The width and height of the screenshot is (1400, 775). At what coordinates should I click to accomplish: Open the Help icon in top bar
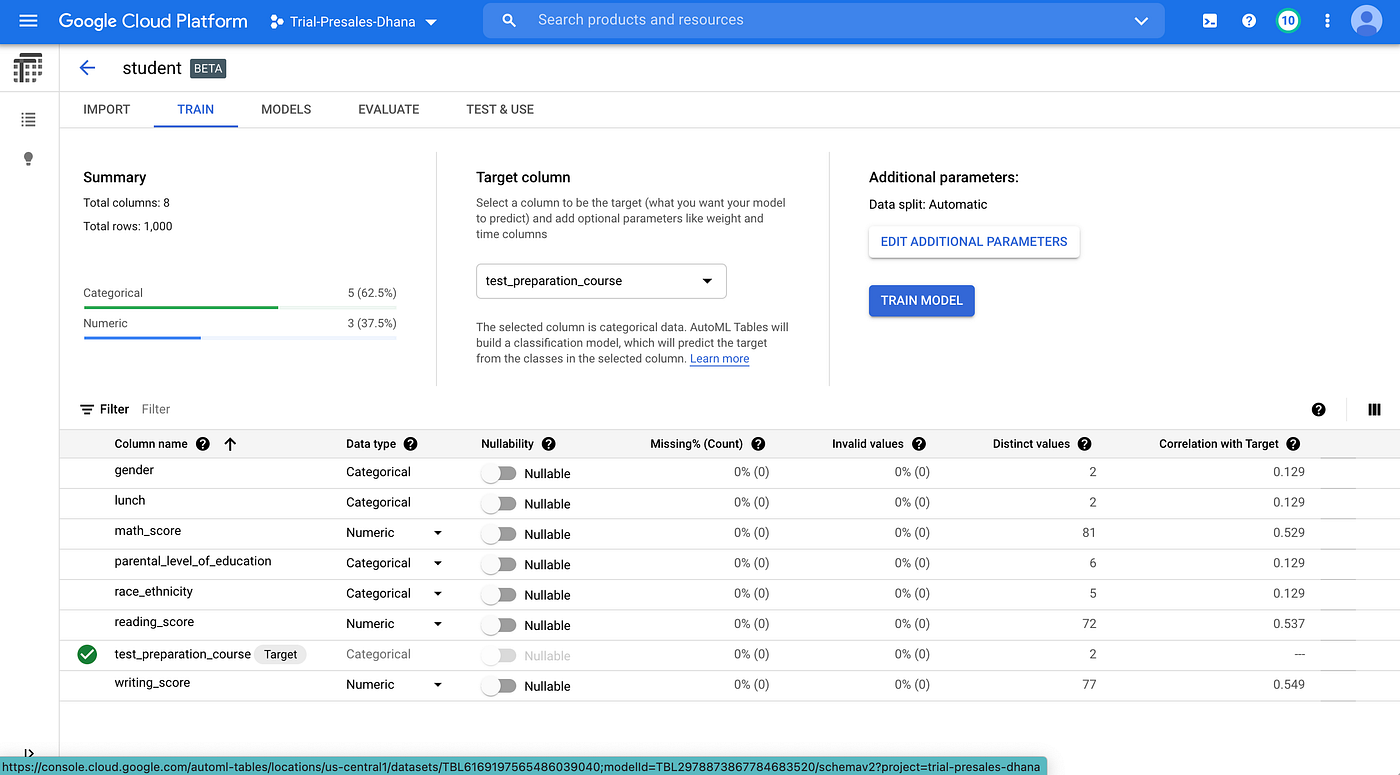pyautogui.click(x=1248, y=19)
